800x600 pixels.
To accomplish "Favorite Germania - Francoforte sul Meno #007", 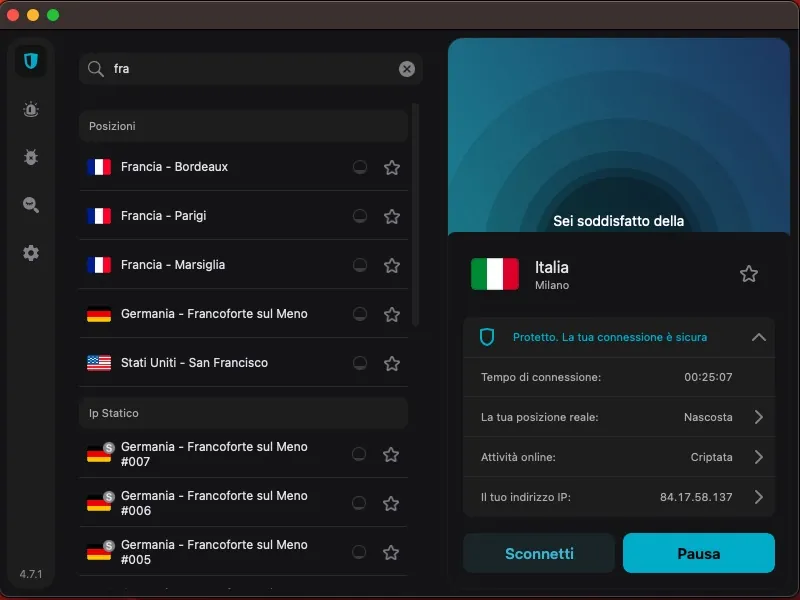I will point(392,454).
